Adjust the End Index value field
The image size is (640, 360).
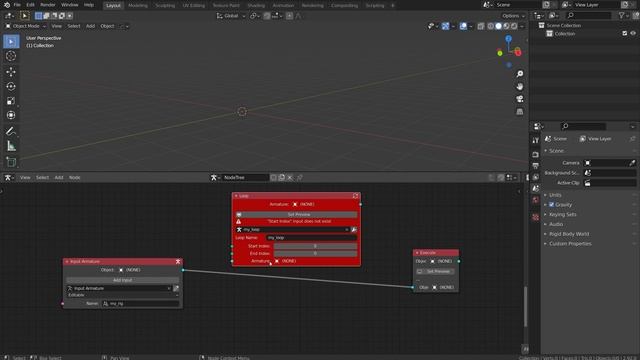[315, 253]
